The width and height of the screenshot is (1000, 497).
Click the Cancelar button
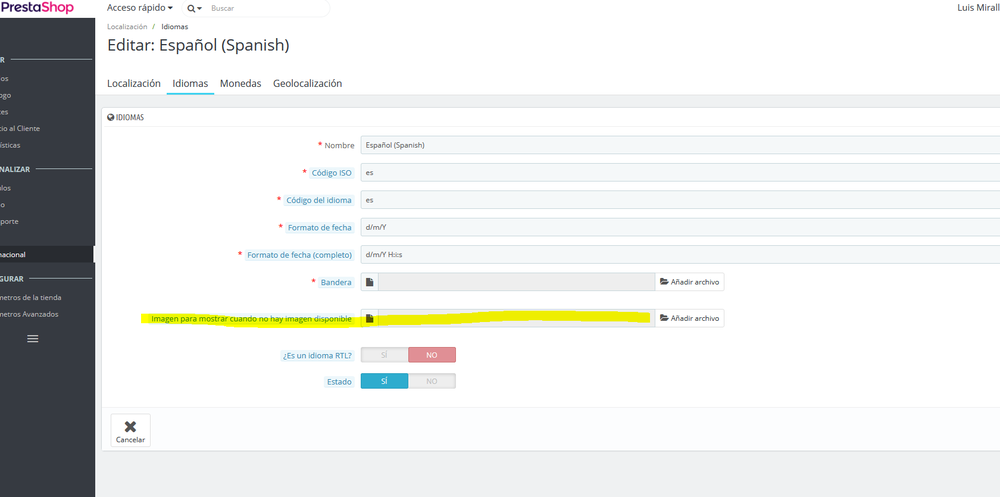click(131, 431)
